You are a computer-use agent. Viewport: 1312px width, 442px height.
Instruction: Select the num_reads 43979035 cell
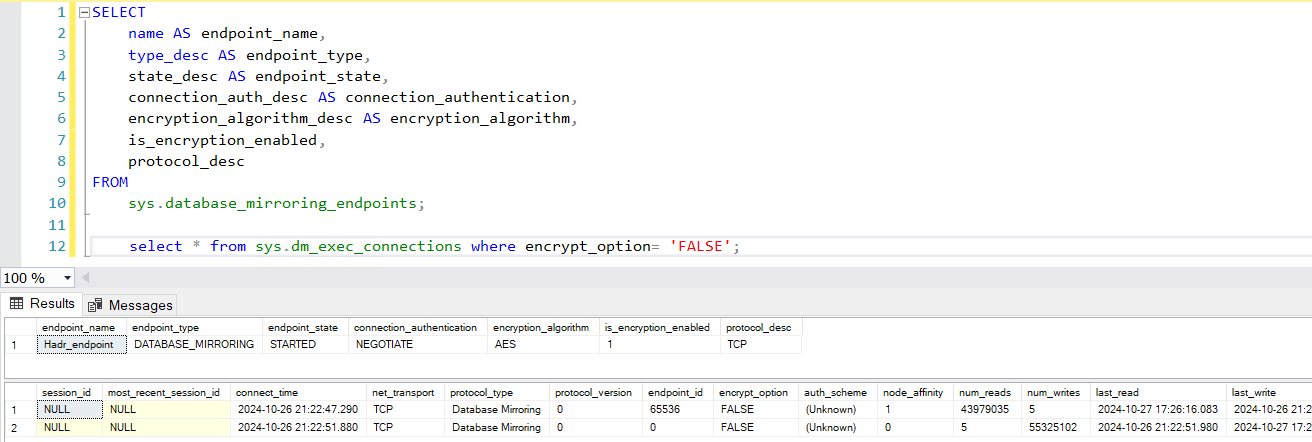click(x=989, y=410)
